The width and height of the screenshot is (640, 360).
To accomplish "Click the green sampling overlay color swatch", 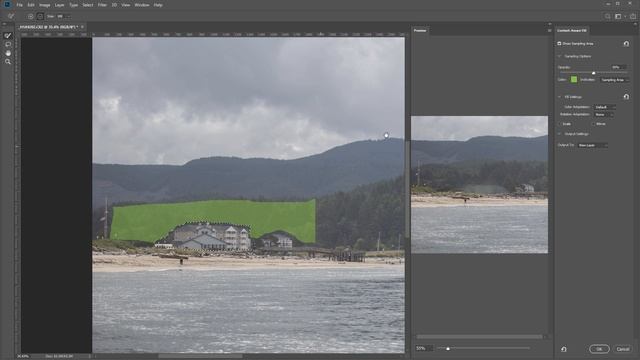I will point(574,80).
